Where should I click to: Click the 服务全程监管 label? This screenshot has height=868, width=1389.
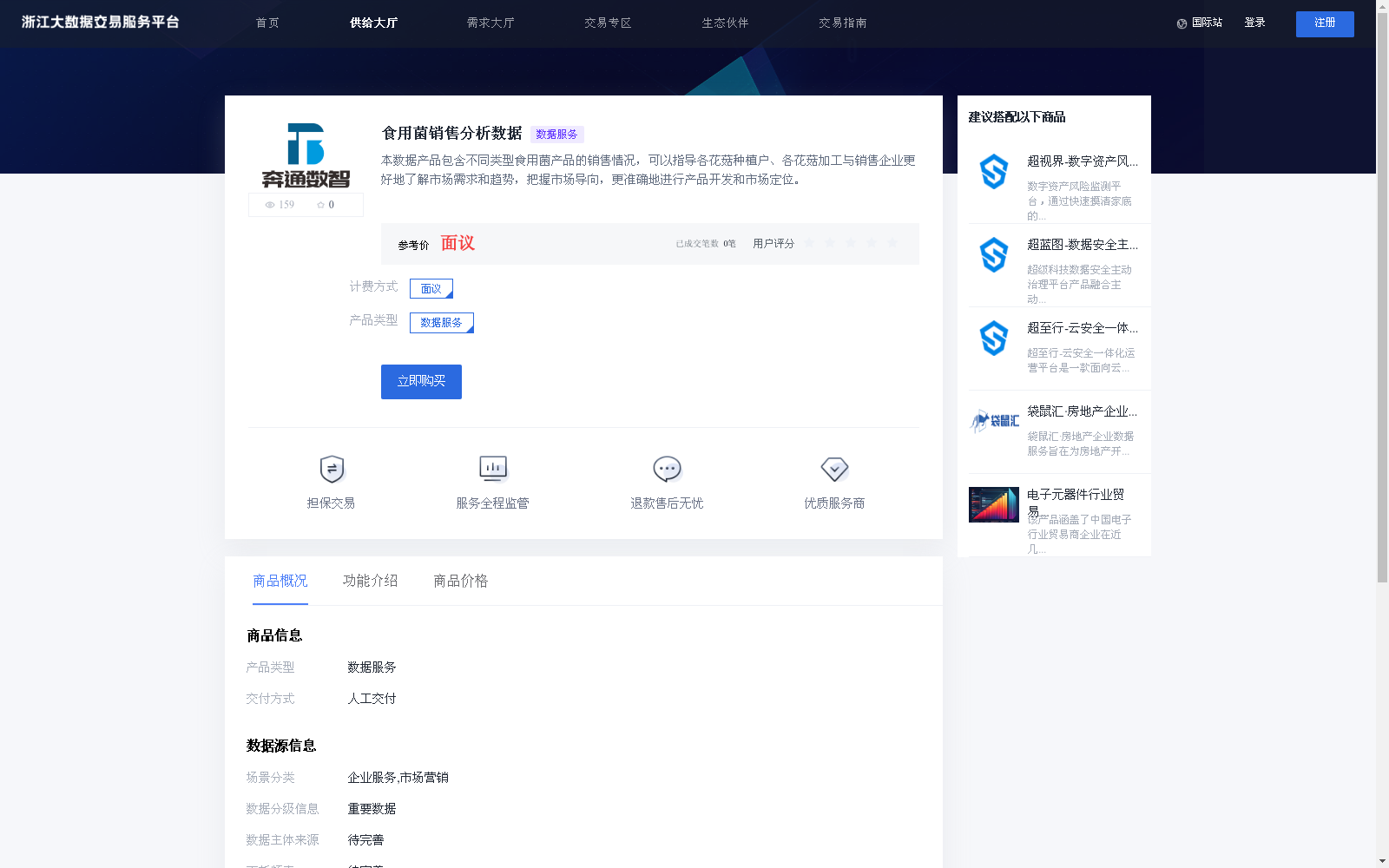tap(492, 503)
